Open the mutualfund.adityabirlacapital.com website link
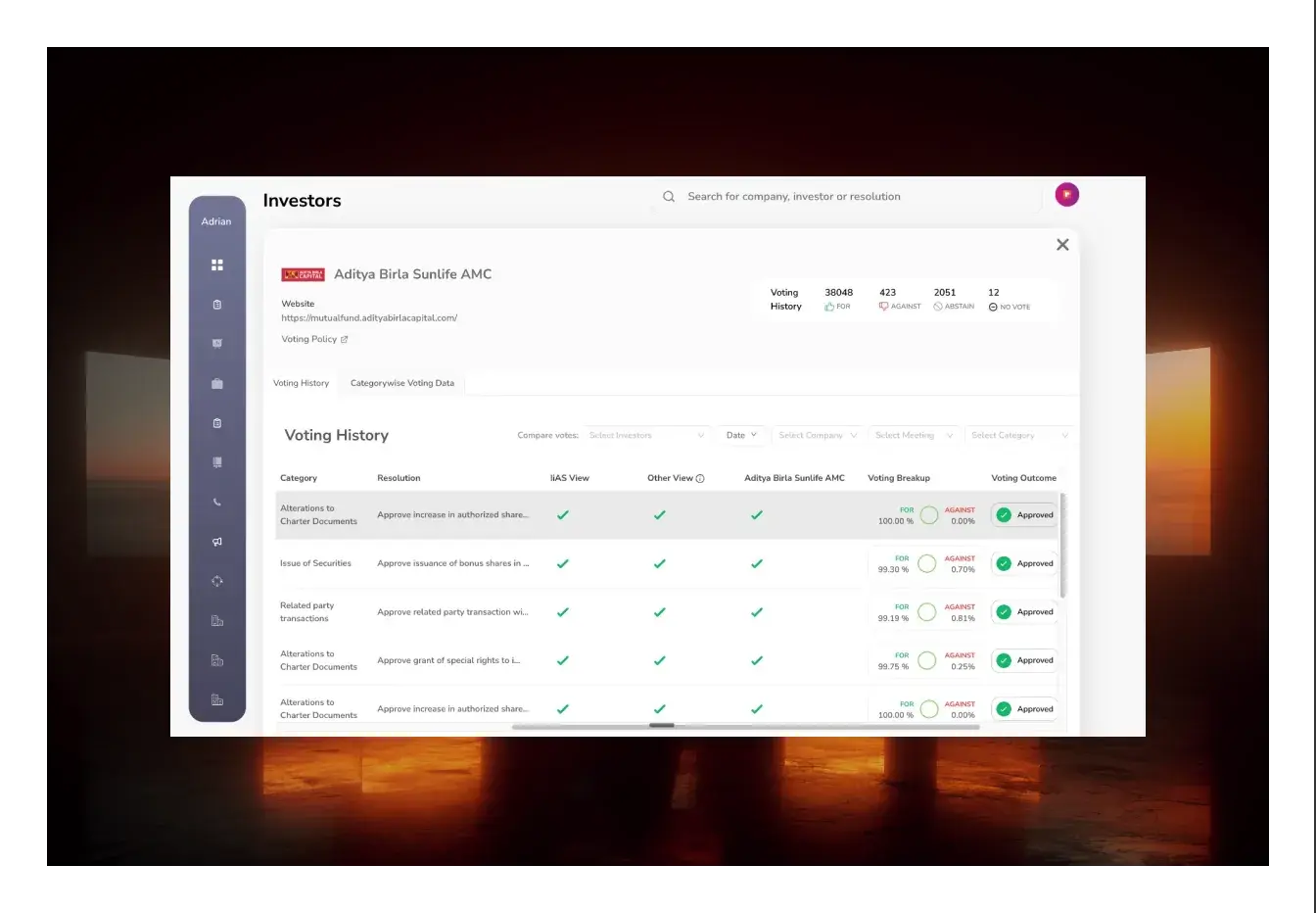The height and width of the screenshot is (913, 1316). pos(369,318)
